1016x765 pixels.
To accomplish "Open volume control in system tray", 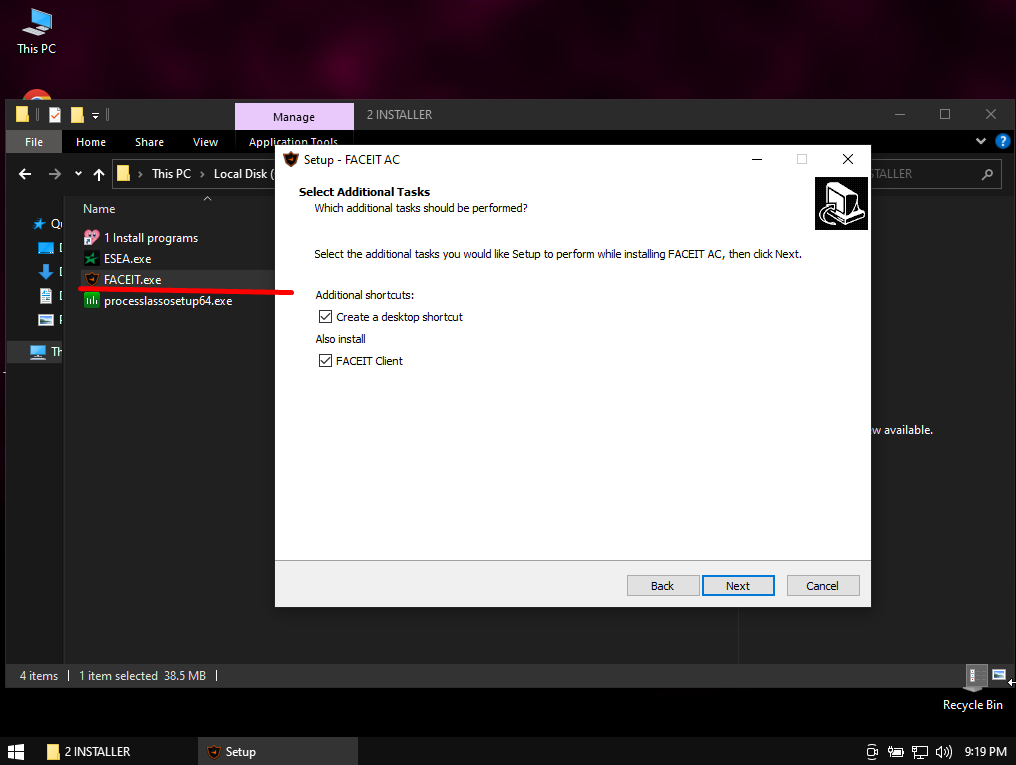I will 943,751.
